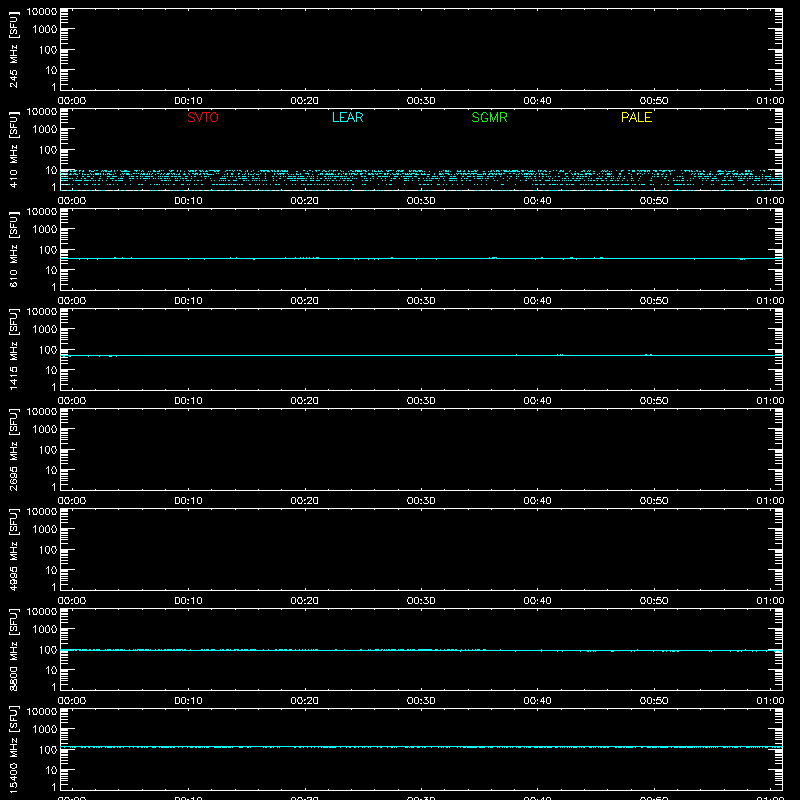Viewport: 800px width, 800px height.
Task: Click the red SVTO station label
Action: (x=203, y=117)
